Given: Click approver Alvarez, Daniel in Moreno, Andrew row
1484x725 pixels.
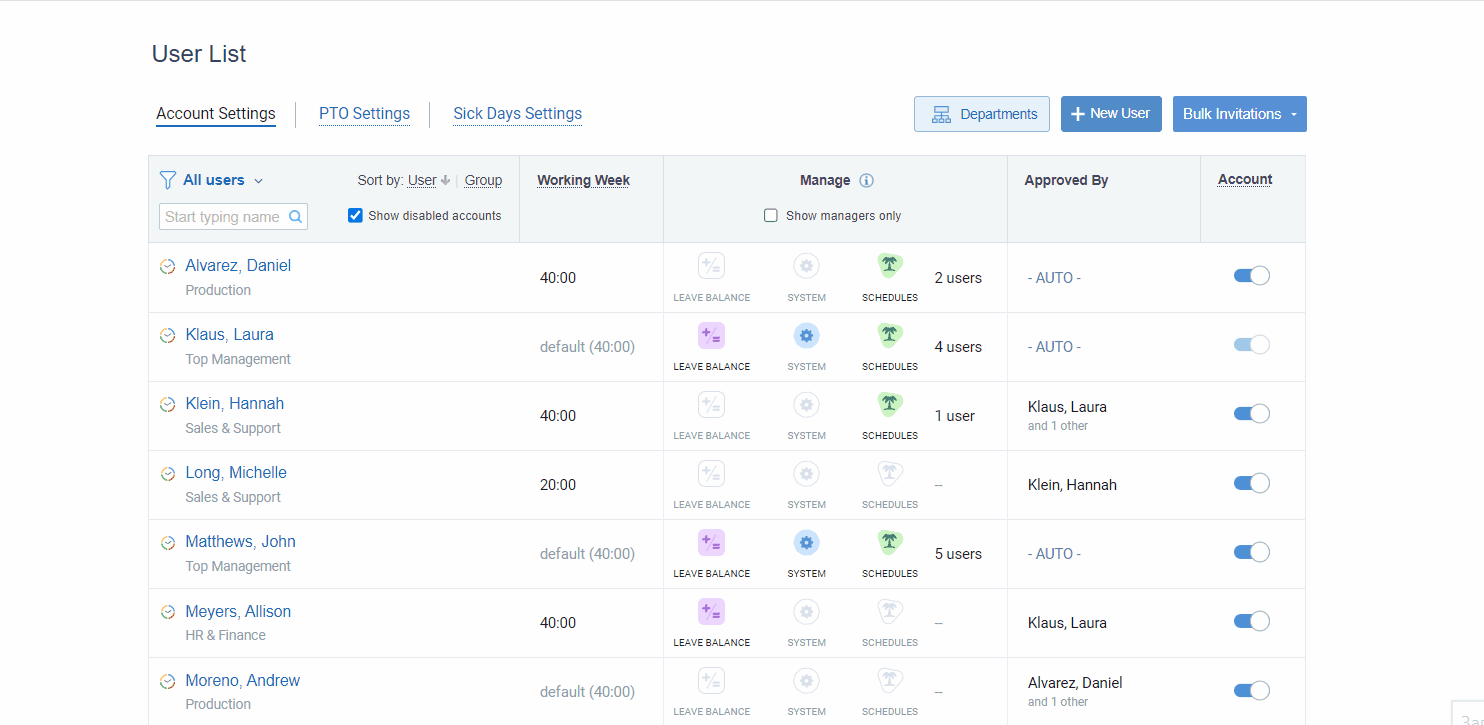Looking at the screenshot, I should [1075, 683].
